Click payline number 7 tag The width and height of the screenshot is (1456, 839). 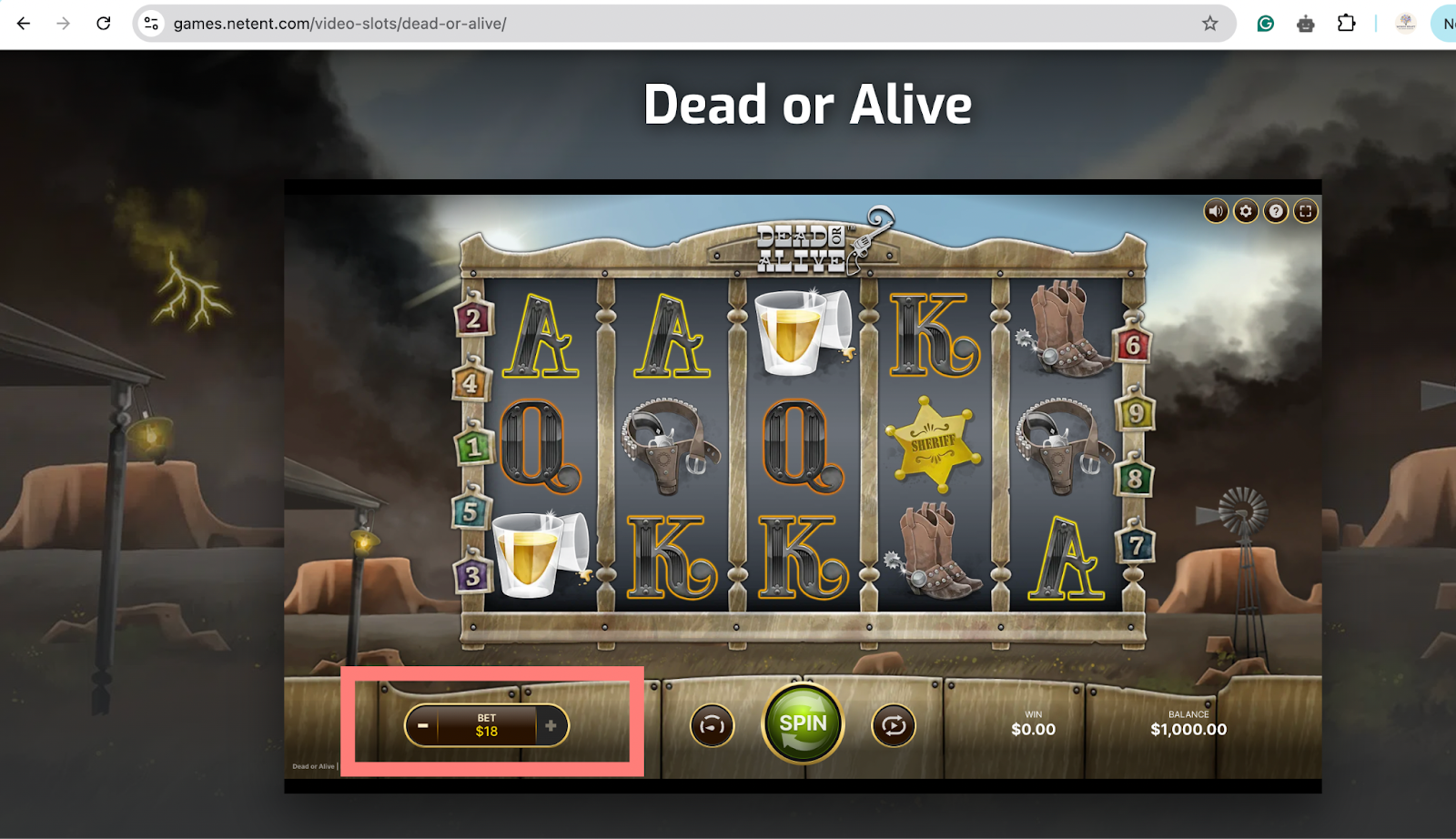[1136, 545]
